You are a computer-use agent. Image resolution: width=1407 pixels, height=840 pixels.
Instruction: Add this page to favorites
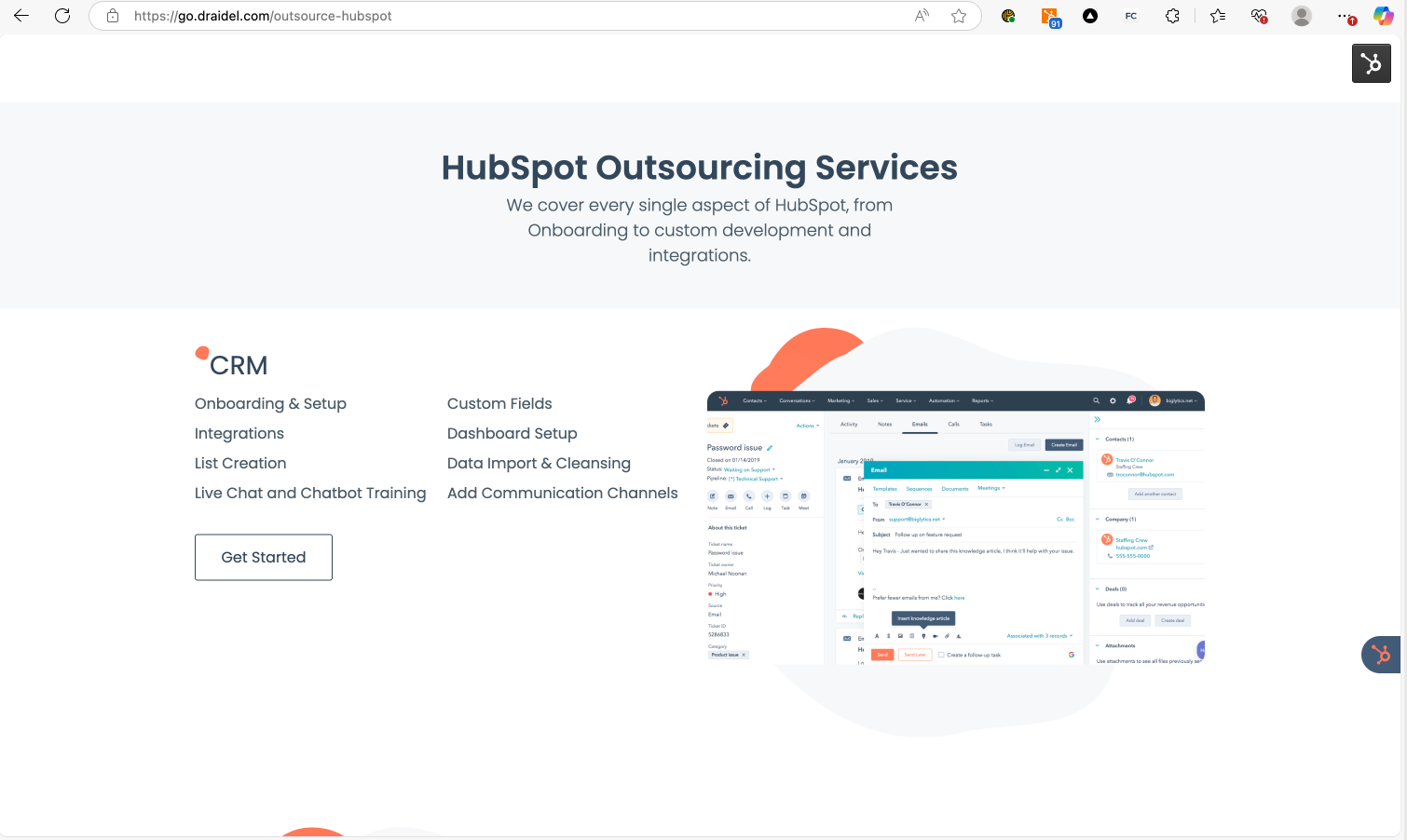[959, 16]
